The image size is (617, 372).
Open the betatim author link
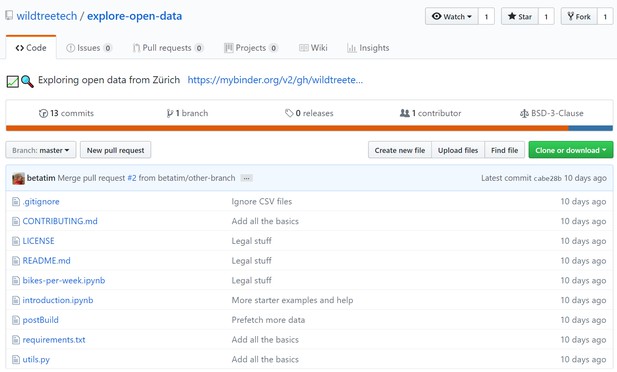click(41, 178)
